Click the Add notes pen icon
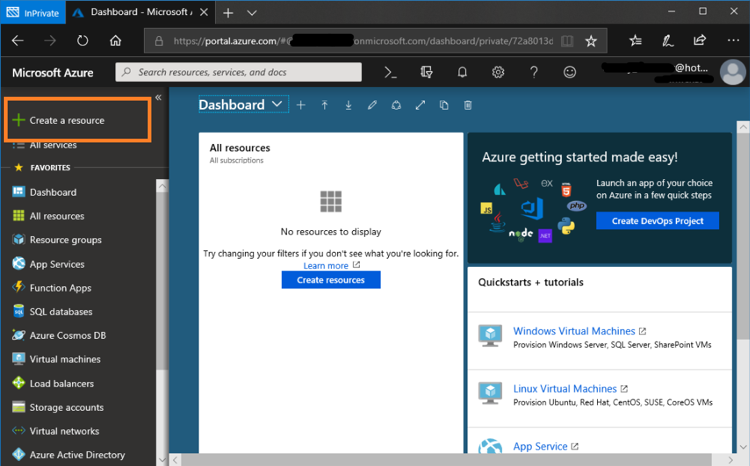Screen dimensions: 750x466 click(x=668, y=41)
